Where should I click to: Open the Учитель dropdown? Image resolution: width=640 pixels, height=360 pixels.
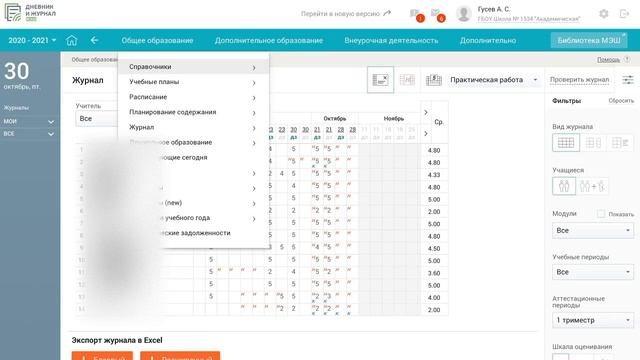pyautogui.click(x=97, y=119)
